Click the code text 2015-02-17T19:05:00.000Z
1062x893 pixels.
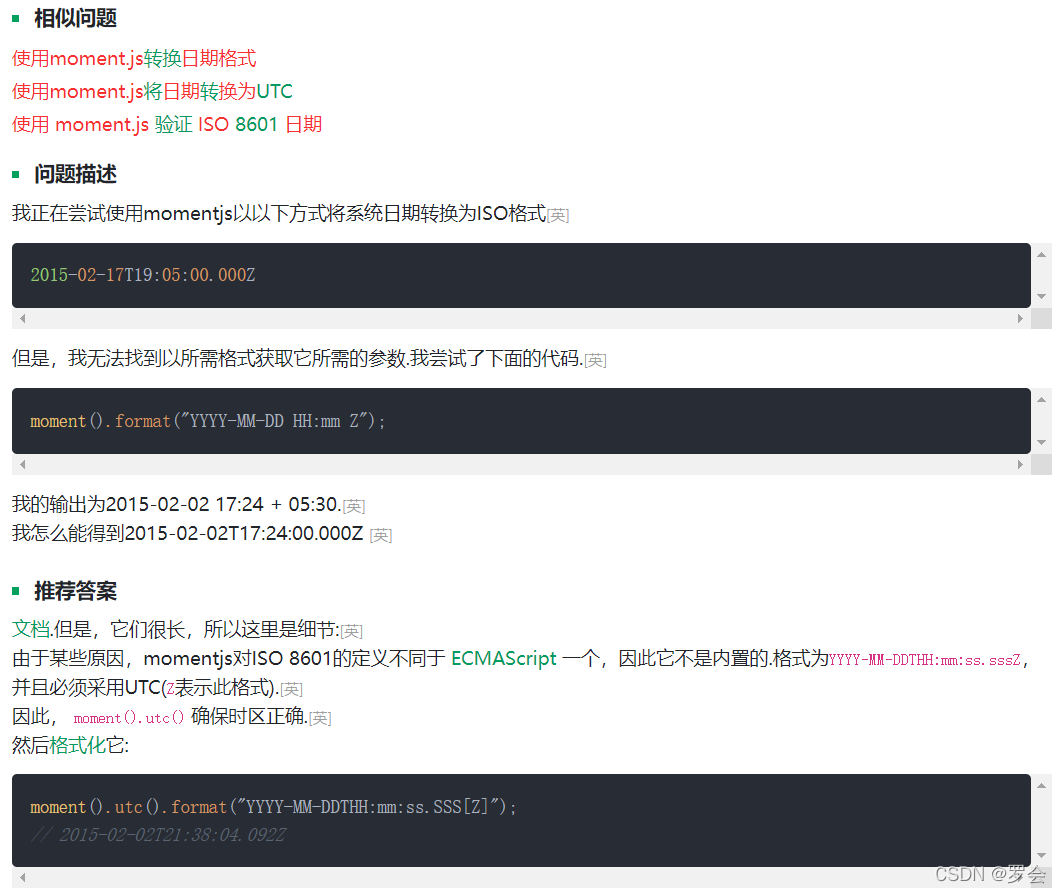pos(143,275)
